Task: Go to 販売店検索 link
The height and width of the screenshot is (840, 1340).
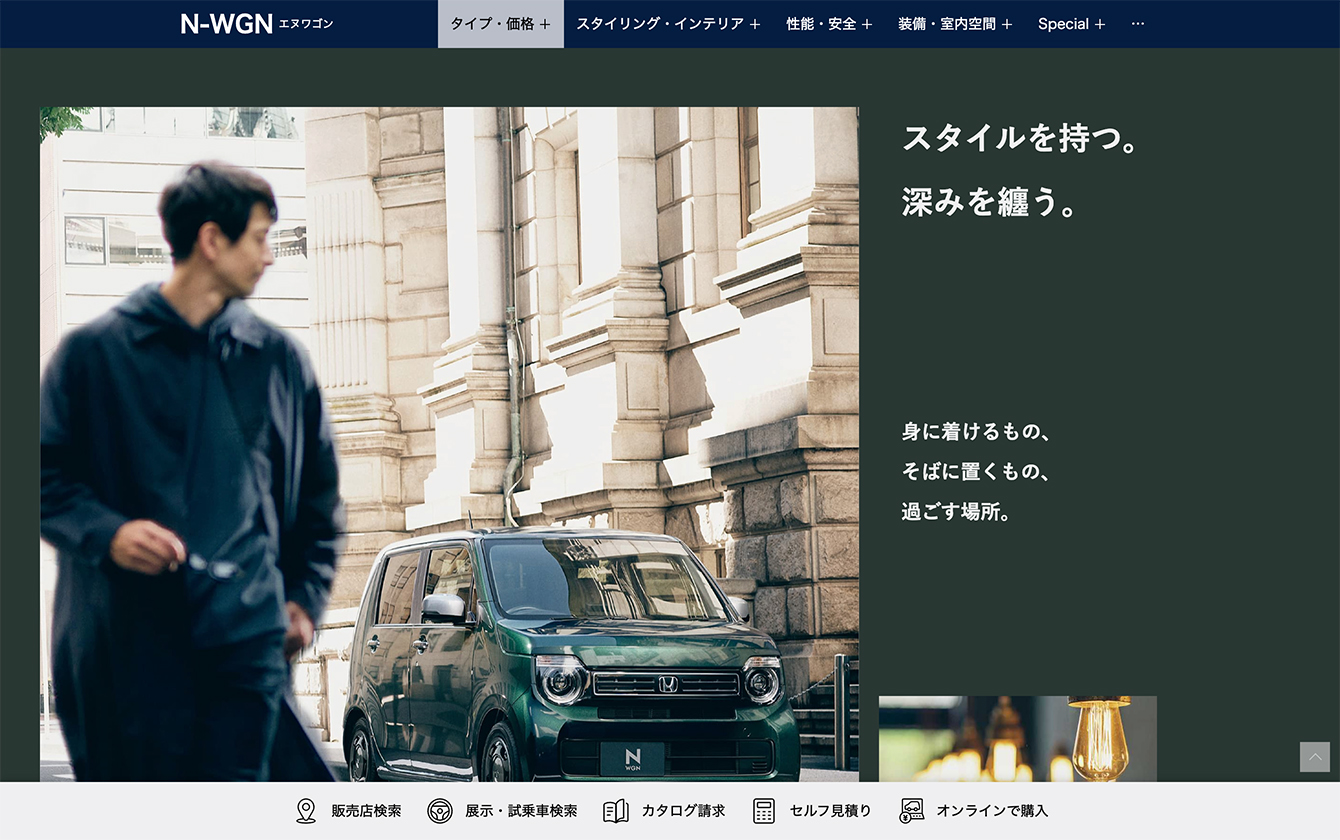Action: coord(366,811)
